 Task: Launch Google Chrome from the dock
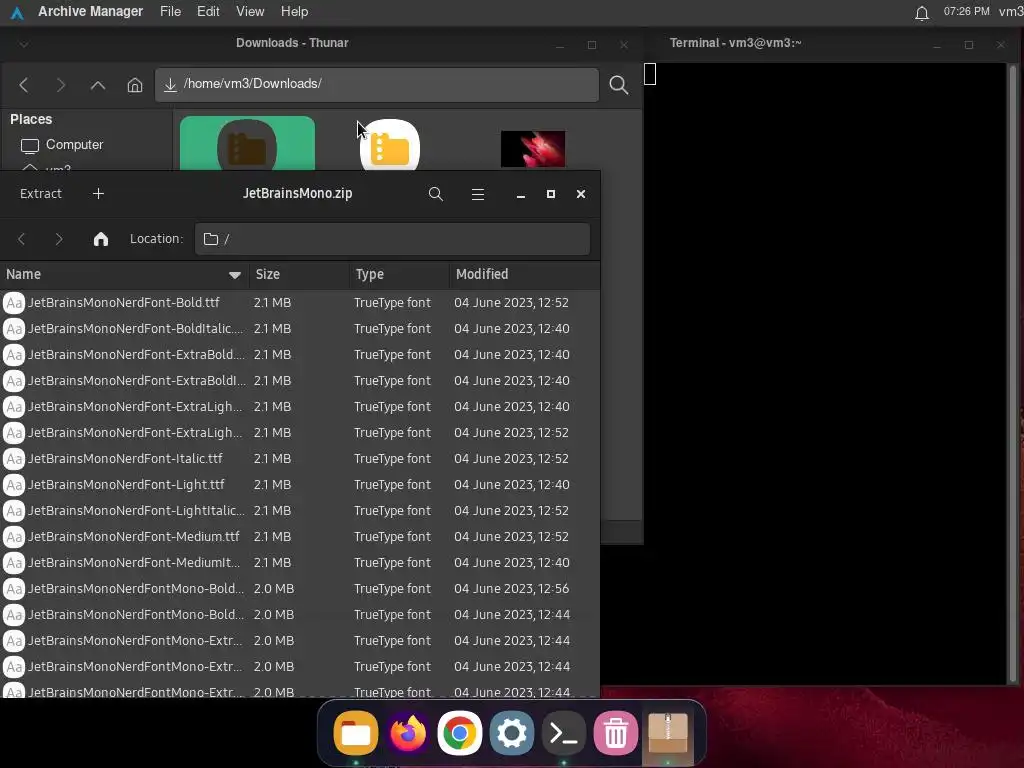[459, 733]
